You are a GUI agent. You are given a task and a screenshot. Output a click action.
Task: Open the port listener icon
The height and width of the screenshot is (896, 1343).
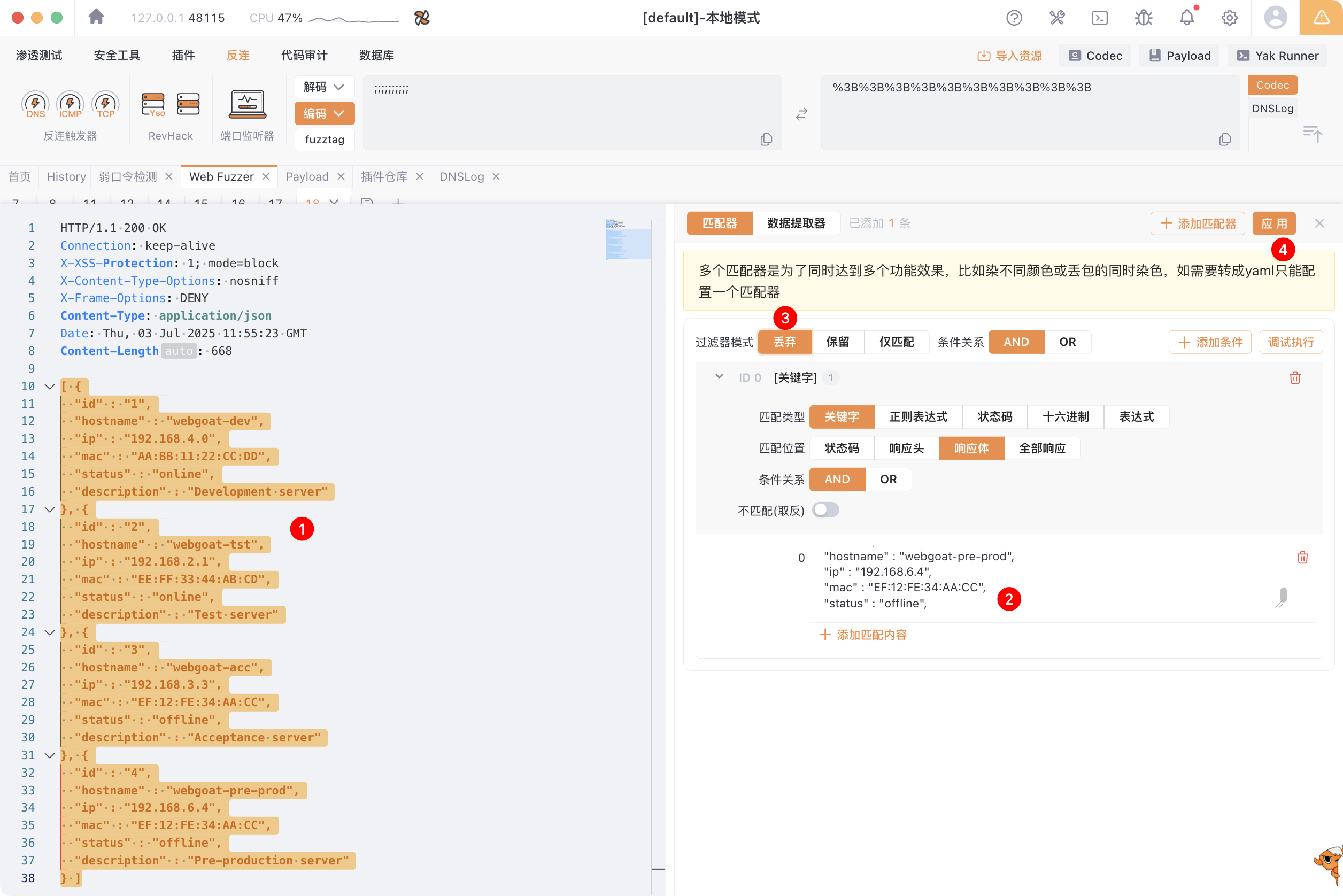[x=248, y=105]
